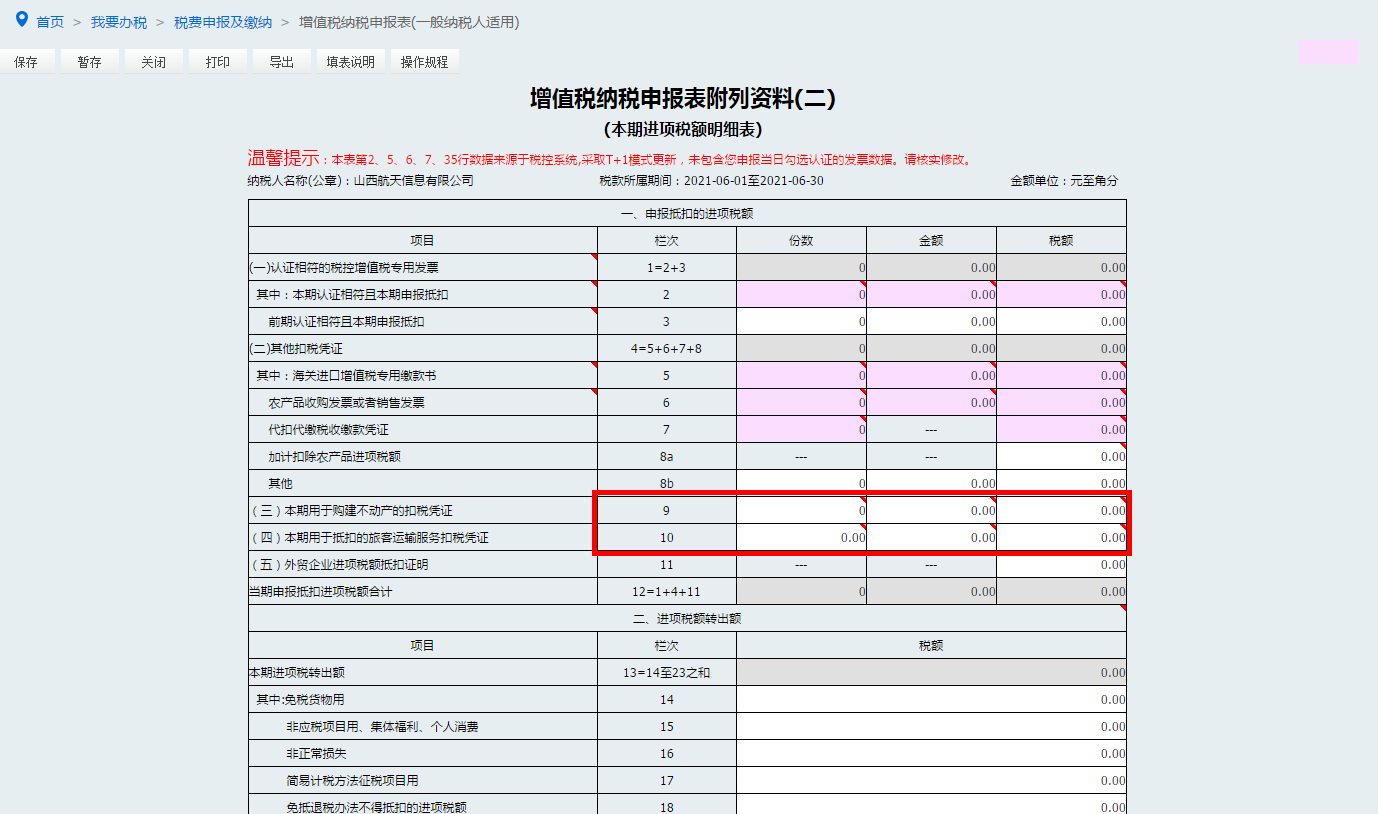Screen dimensions: 1378x814
Task: Open 税费申报及缴纳 breadcrumb link
Action: click(x=223, y=22)
